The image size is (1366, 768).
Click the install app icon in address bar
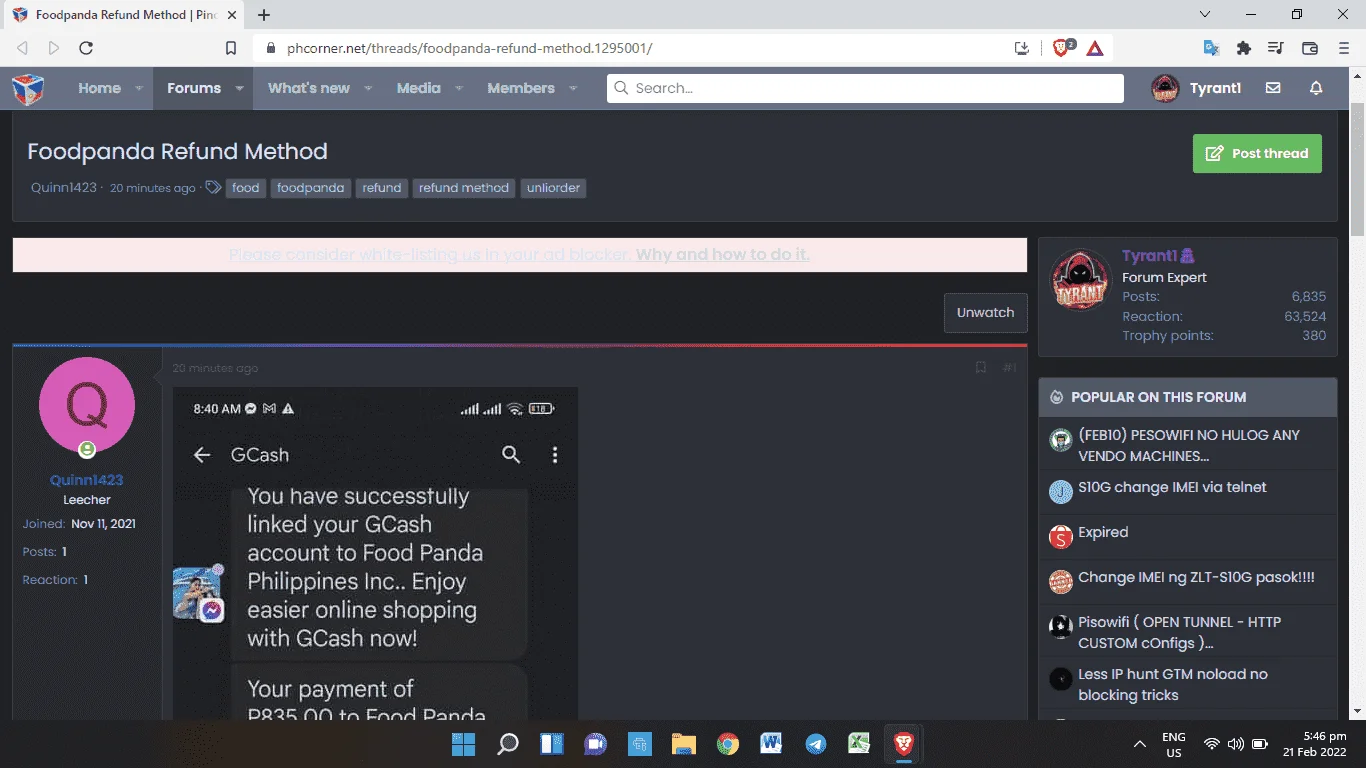pos(1021,48)
